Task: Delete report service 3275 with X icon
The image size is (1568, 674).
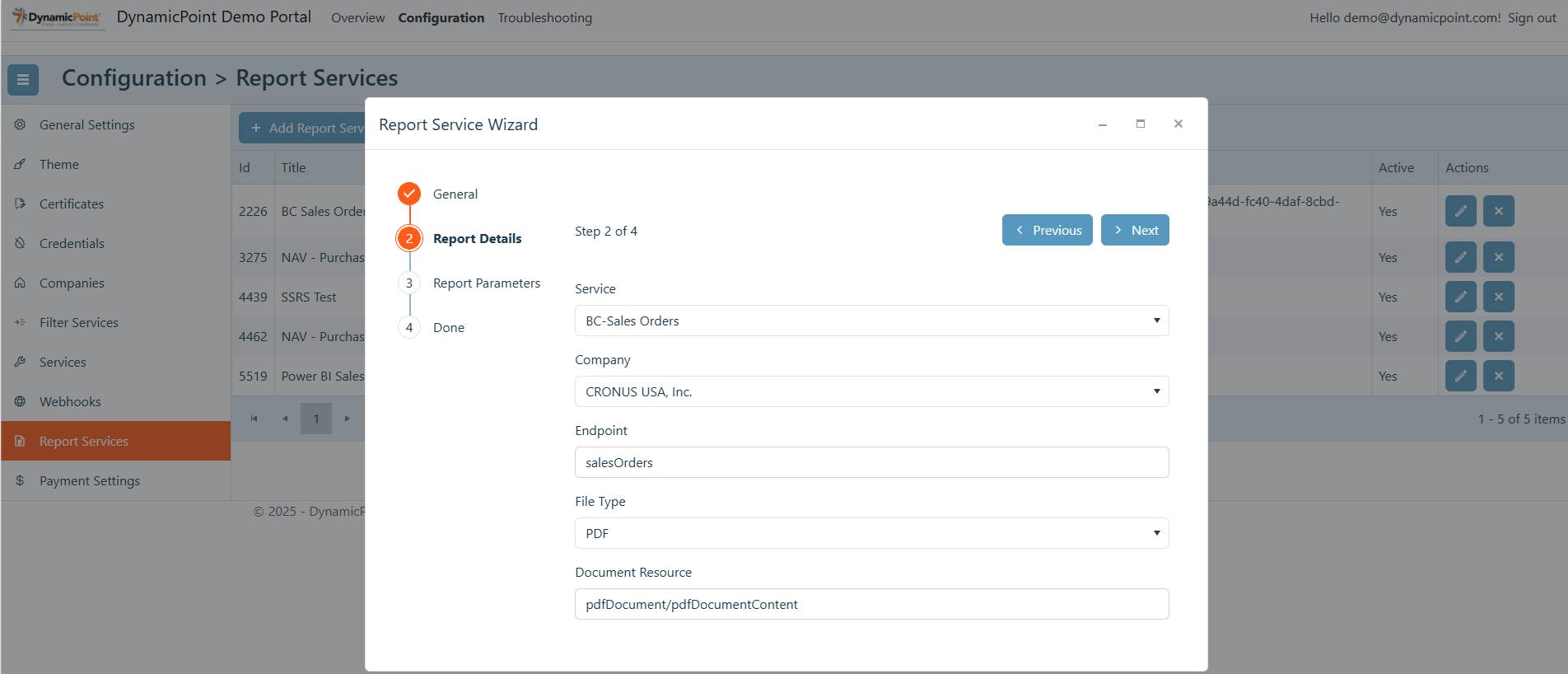Action: point(1499,257)
